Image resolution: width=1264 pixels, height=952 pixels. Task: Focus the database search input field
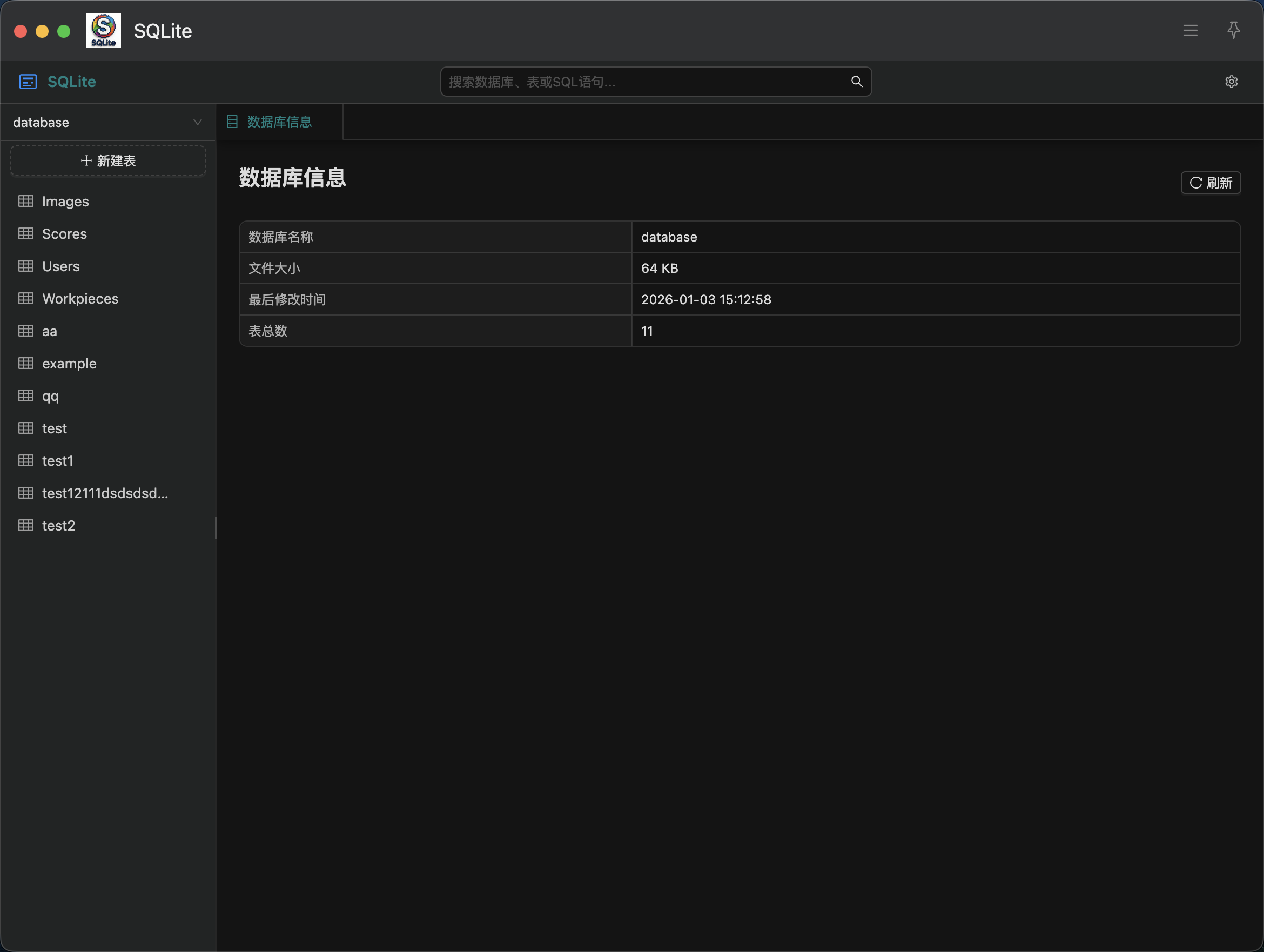pyautogui.click(x=646, y=82)
